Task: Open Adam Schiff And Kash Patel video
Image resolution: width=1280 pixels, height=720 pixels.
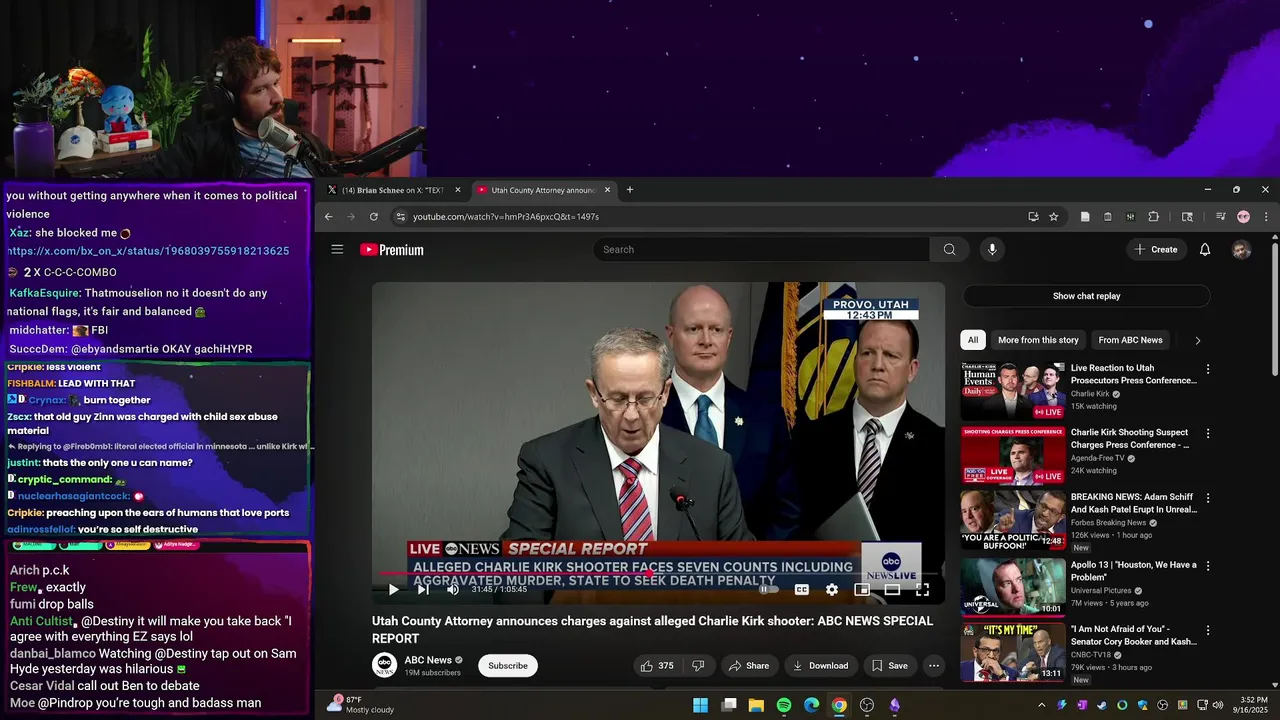Action: point(1133,503)
